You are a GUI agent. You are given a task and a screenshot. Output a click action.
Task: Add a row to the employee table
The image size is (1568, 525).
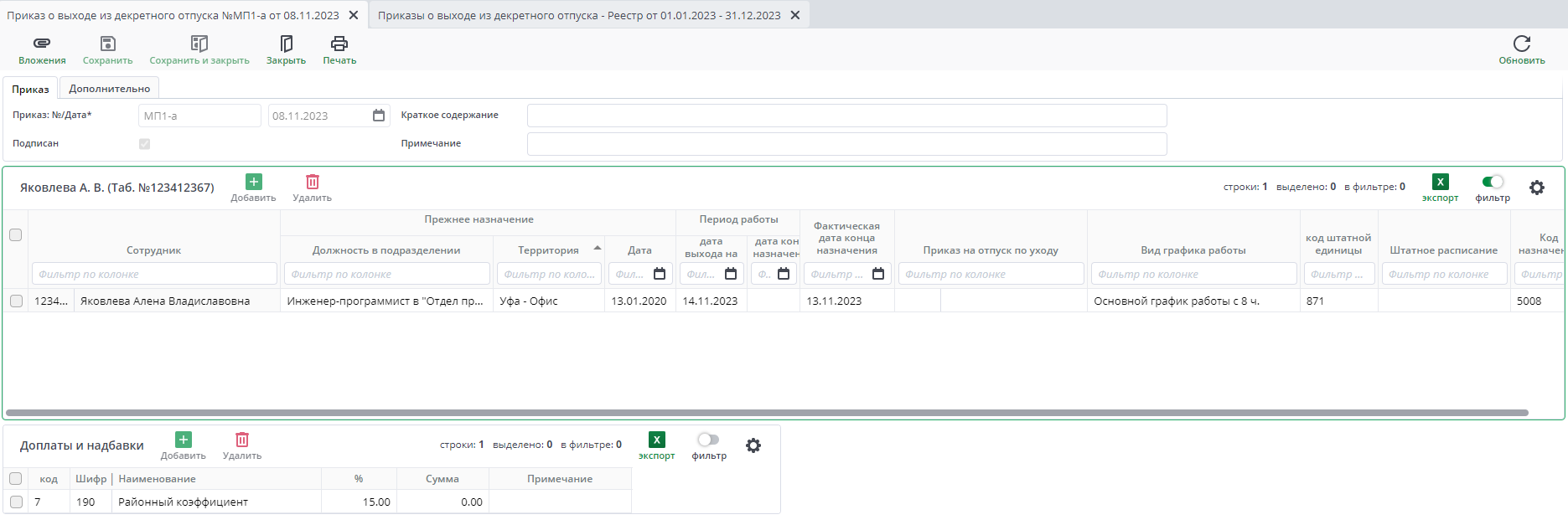click(x=254, y=182)
